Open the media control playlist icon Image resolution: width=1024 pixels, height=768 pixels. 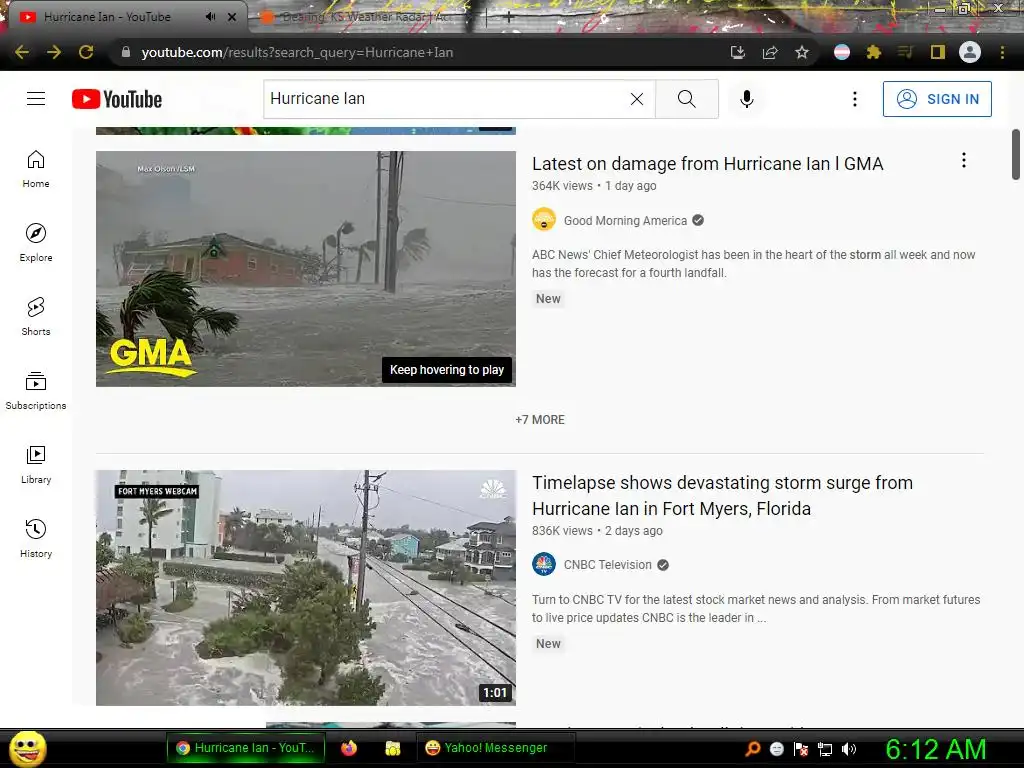tap(905, 52)
